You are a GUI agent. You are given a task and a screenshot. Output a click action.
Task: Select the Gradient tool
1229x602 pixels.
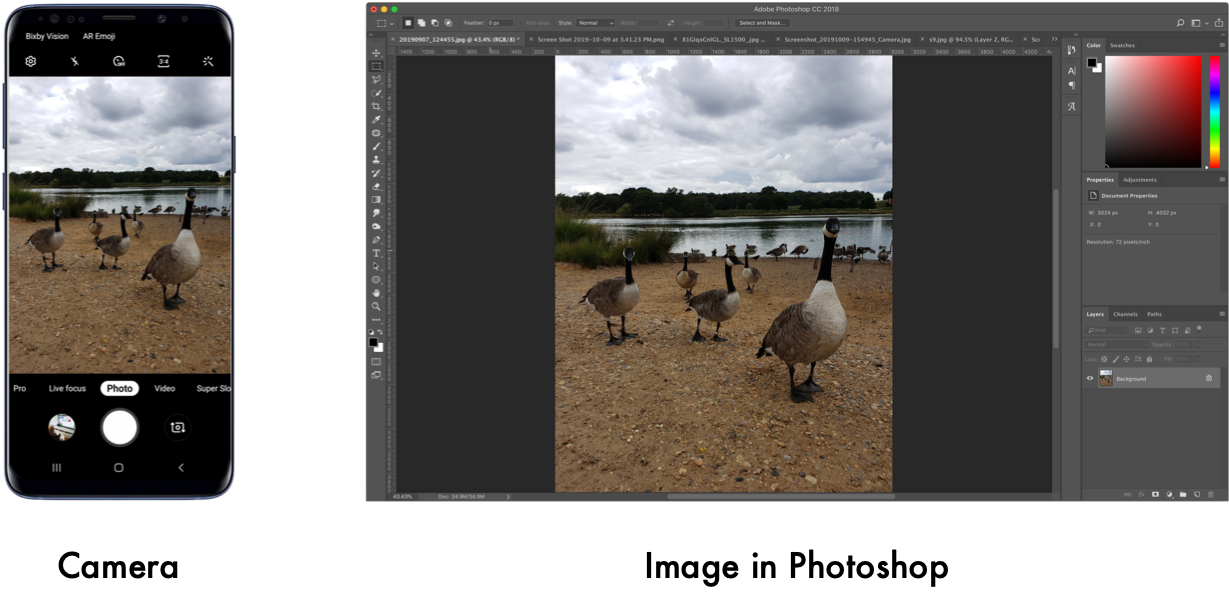(376, 198)
